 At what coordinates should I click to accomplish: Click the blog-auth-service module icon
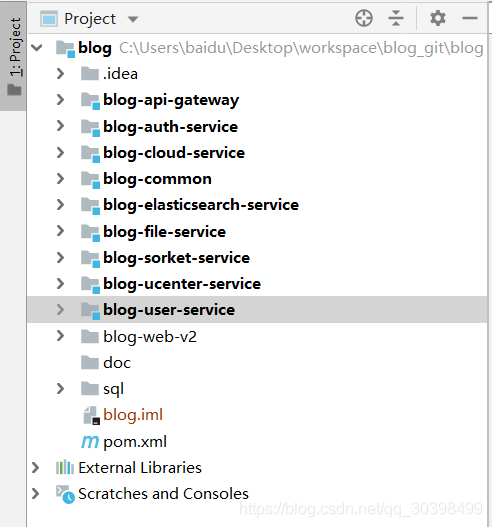tap(90, 127)
